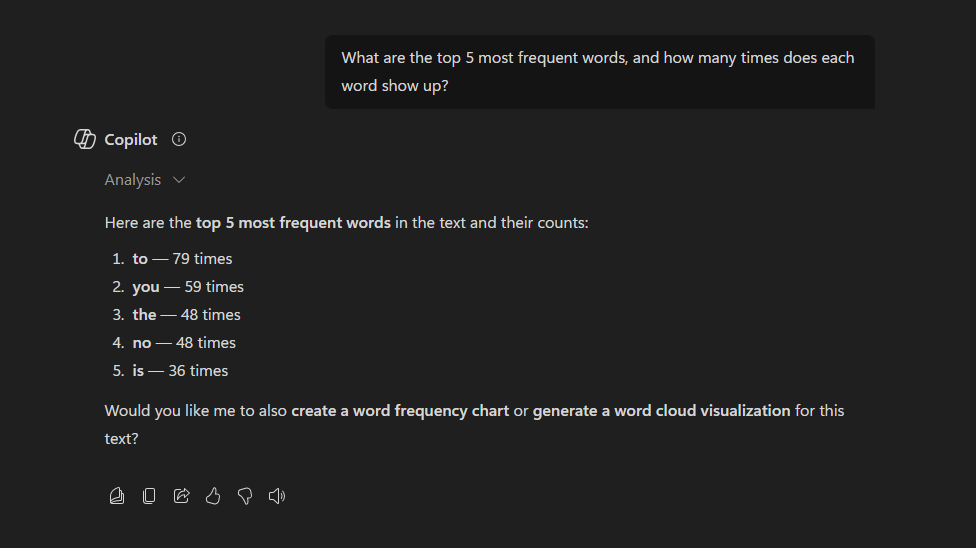Give the response a thumbs up
976x548 pixels.
tap(213, 496)
